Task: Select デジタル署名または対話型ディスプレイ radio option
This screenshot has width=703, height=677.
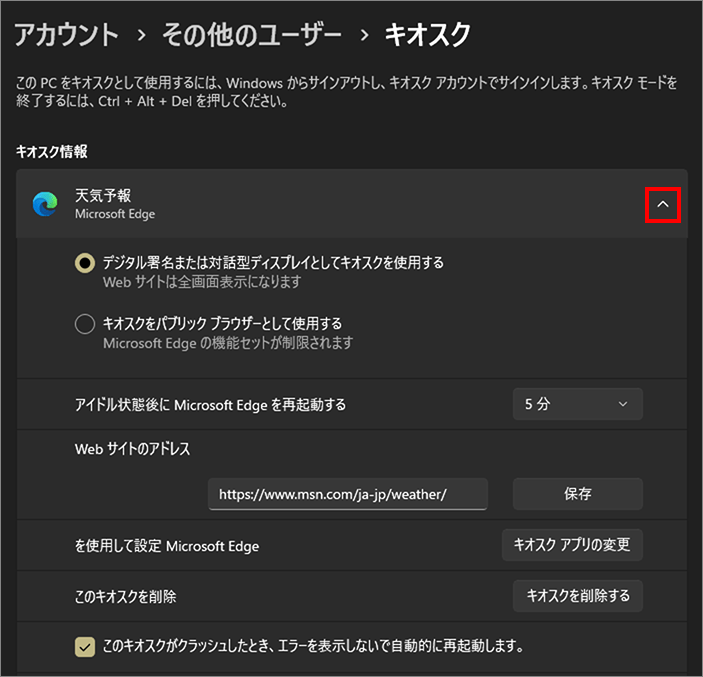Action: [x=85, y=263]
